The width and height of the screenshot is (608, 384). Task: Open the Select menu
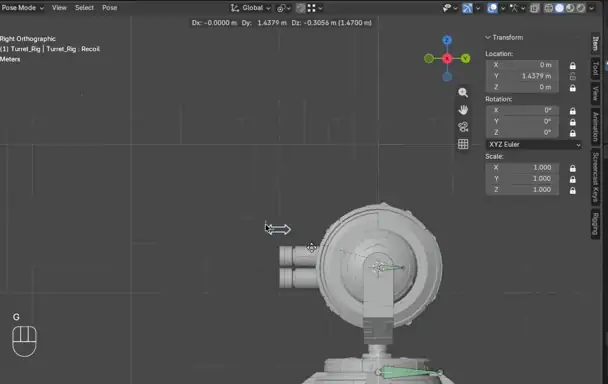[84, 8]
